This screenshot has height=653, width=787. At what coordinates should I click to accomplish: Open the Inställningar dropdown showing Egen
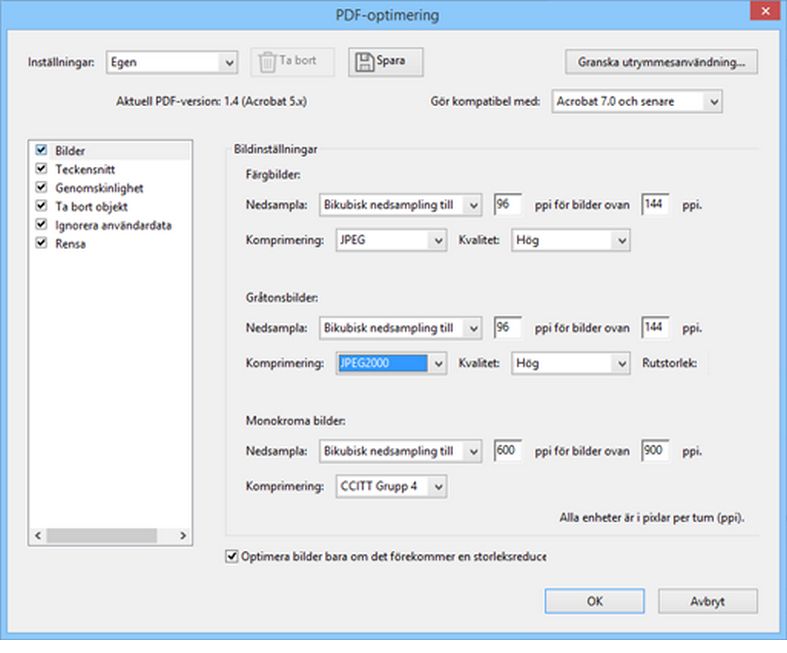point(172,62)
